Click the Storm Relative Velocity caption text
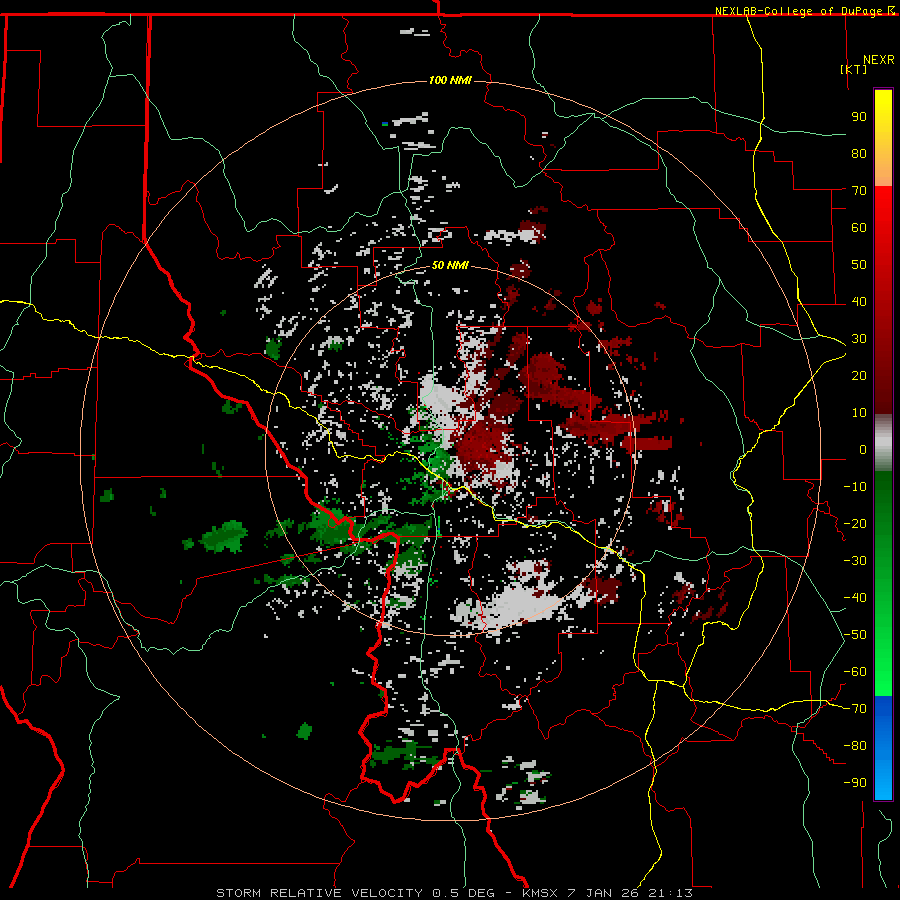Screen dimensions: 900x900 [x=454, y=893]
